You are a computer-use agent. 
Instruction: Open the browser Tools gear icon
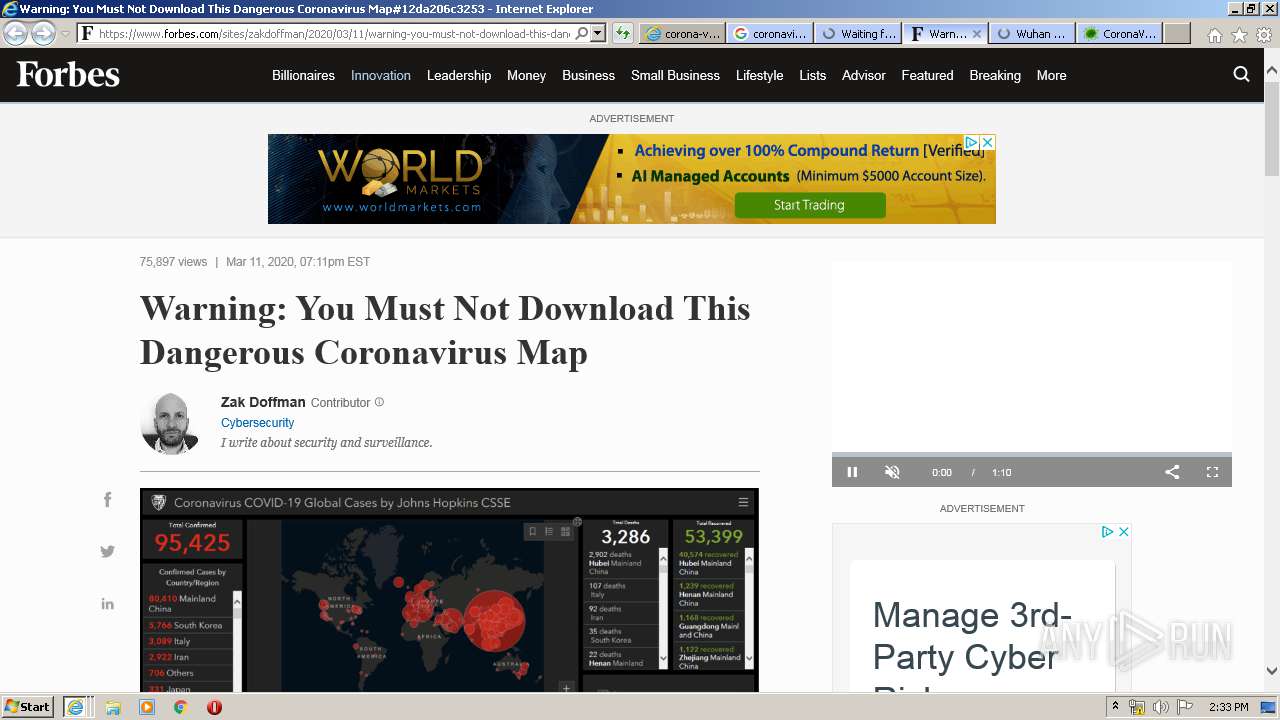1263,34
